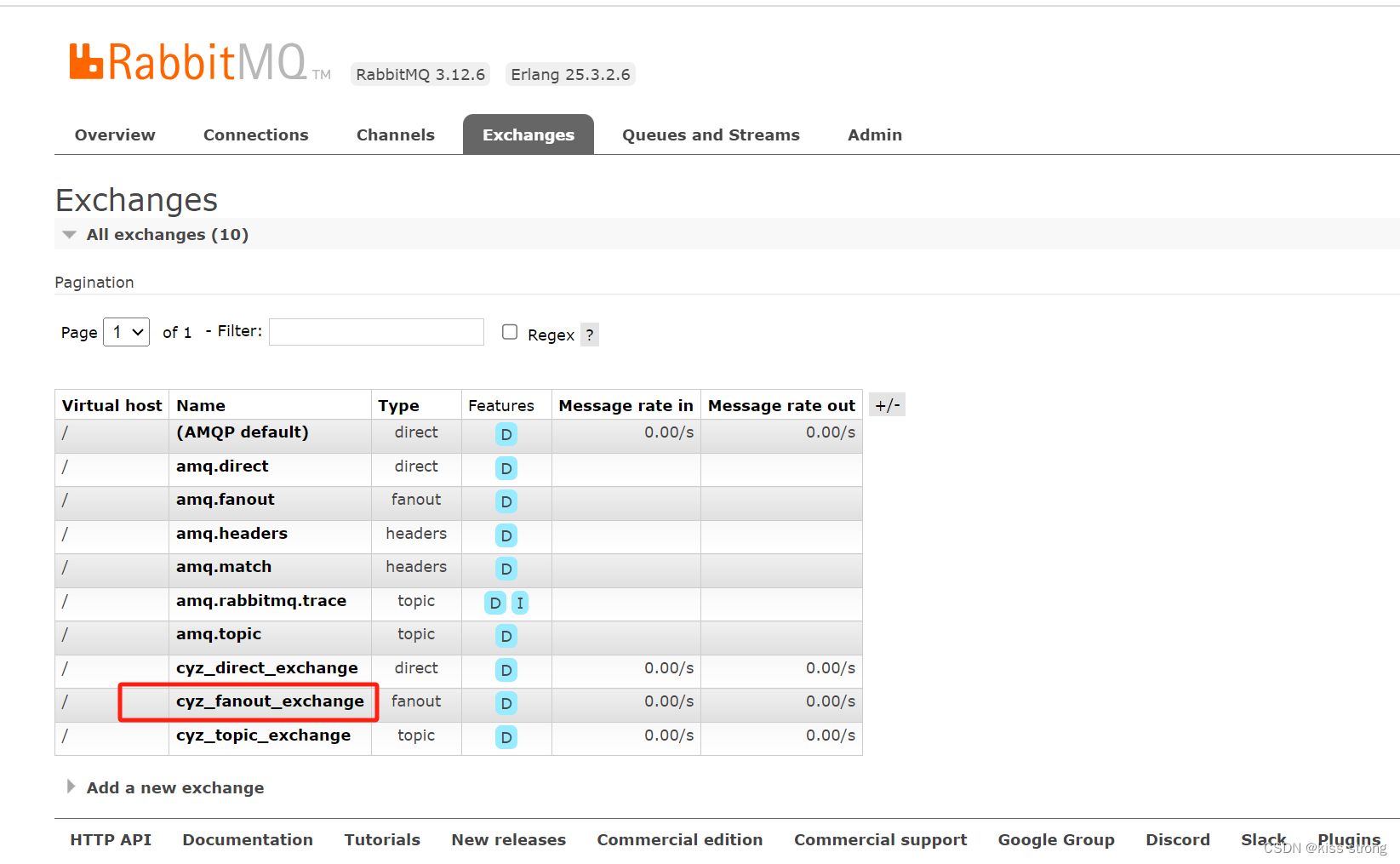This screenshot has height=864, width=1400.
Task: Open the Queues and Streams tab
Action: point(711,134)
